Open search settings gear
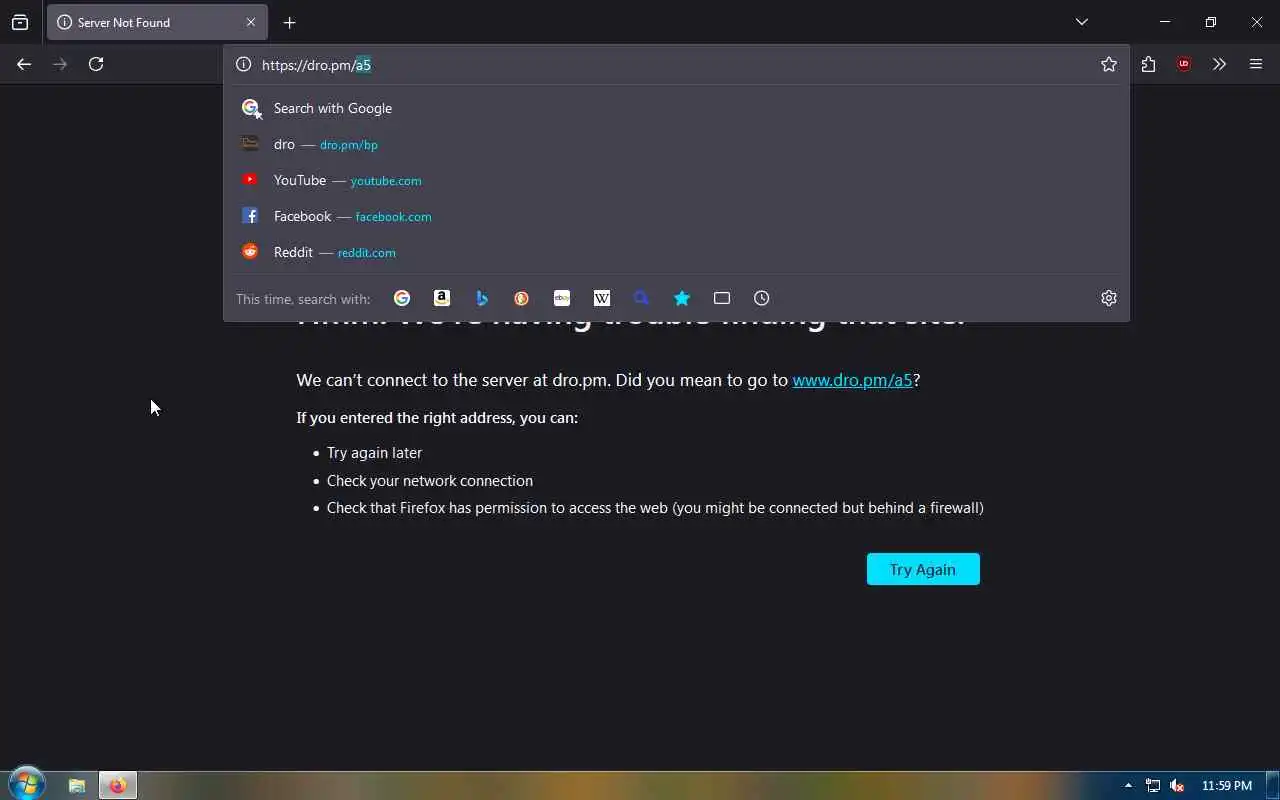Image resolution: width=1280 pixels, height=800 pixels. point(1109,298)
